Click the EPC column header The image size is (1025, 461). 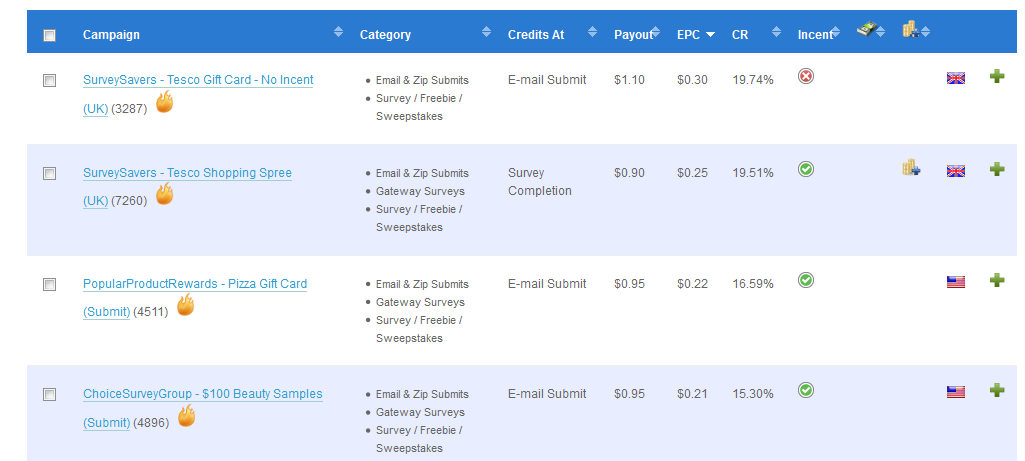click(688, 35)
